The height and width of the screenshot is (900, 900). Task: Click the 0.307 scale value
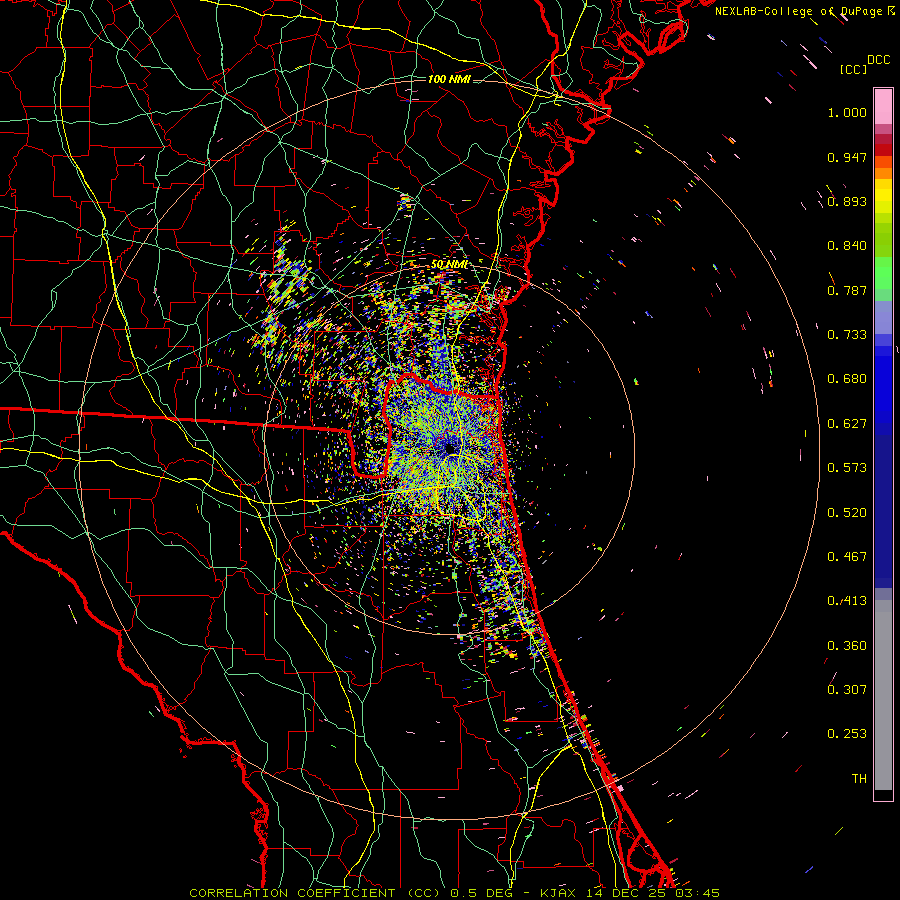point(847,690)
